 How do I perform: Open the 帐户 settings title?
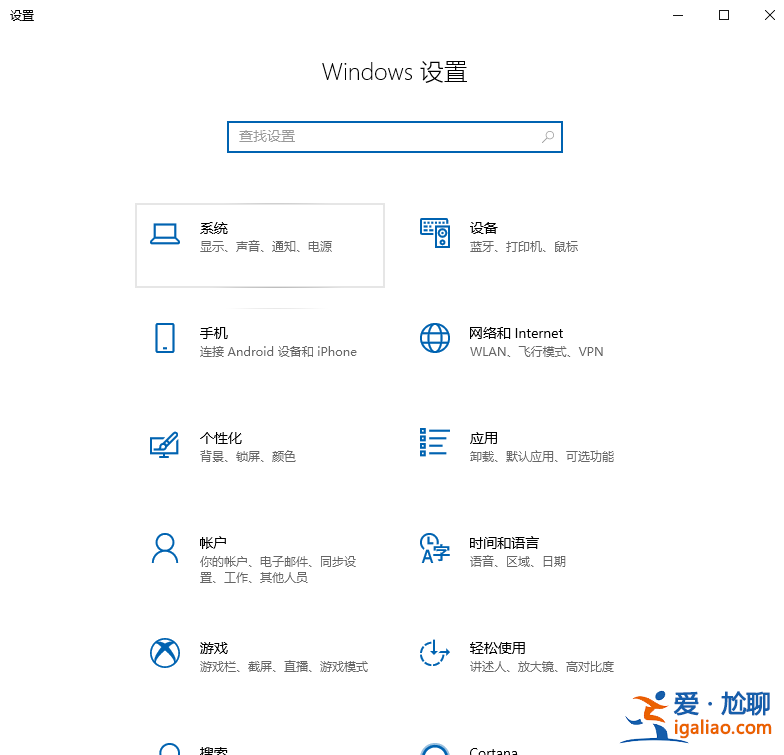point(213,543)
